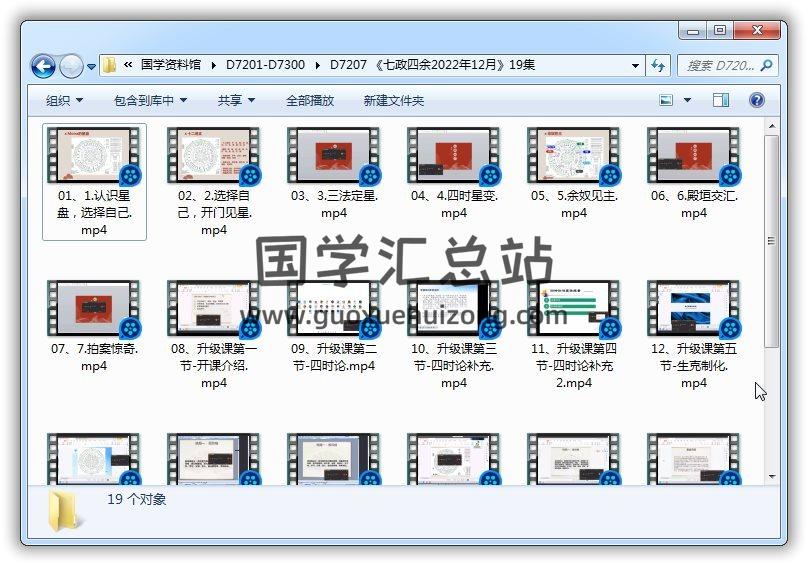Click the 新建文件夹 button
Screen dimensions: 808x566
(393, 100)
